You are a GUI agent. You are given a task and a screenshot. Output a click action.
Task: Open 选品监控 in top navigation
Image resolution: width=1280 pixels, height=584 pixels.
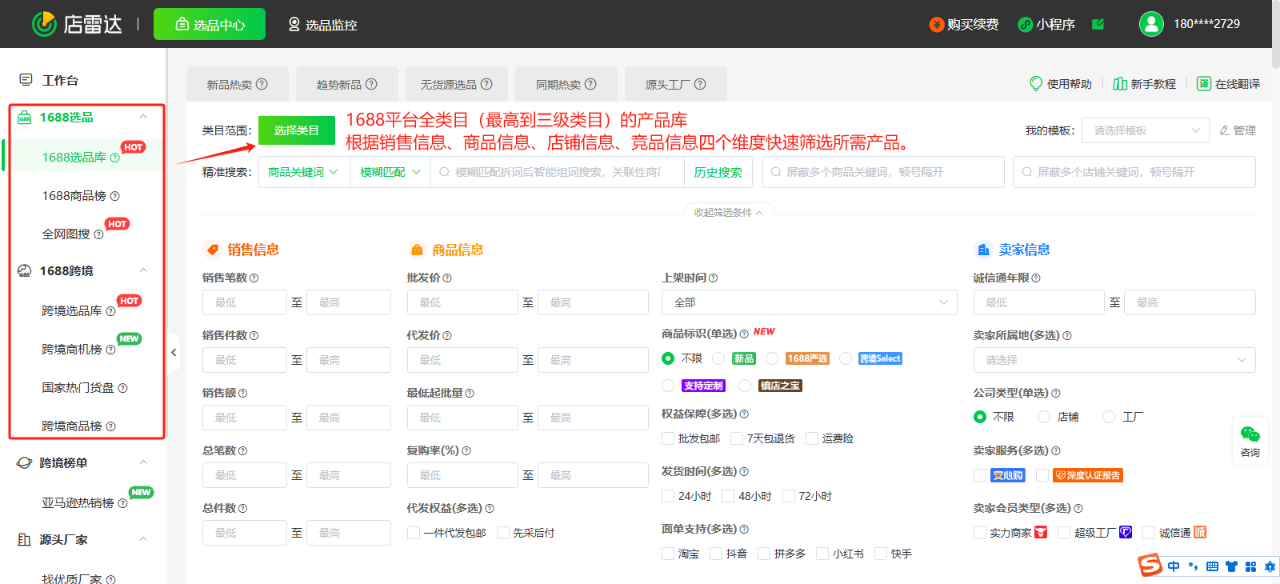322,24
